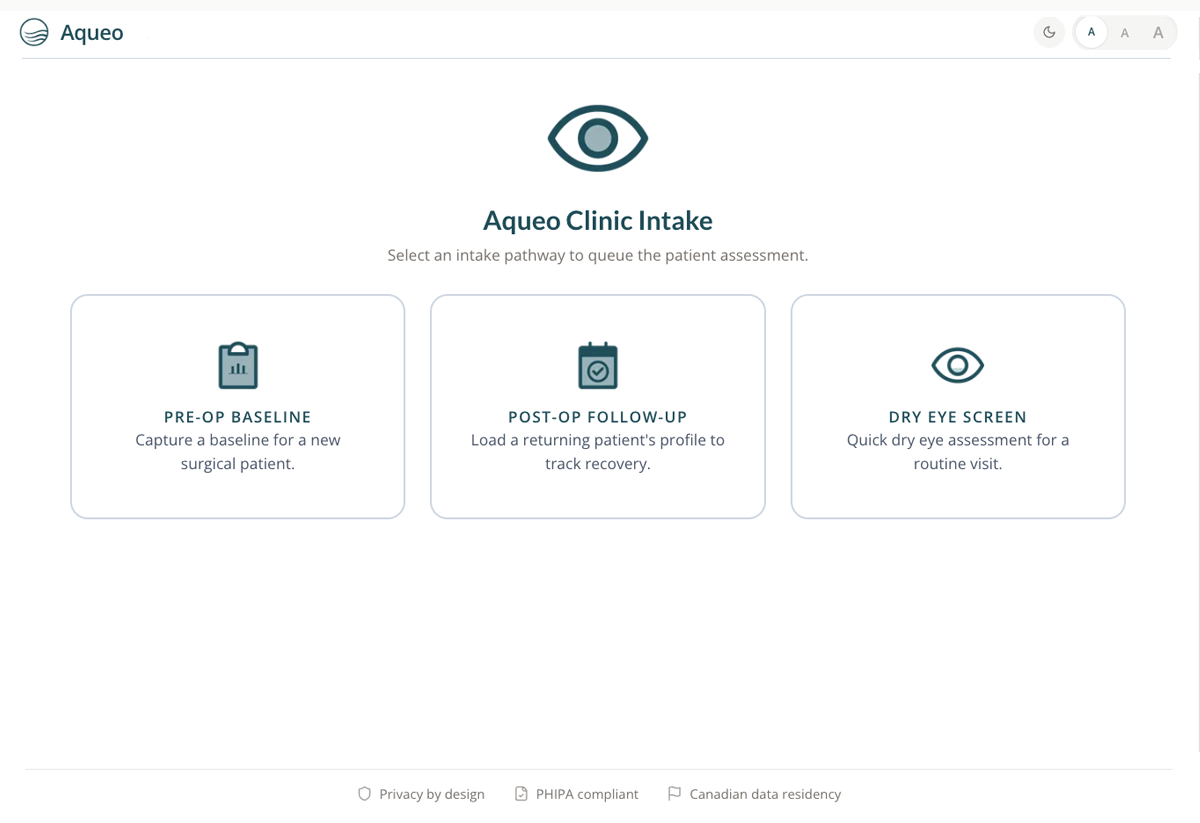Click 'Load a returning patient's profile' description text

tap(598, 452)
